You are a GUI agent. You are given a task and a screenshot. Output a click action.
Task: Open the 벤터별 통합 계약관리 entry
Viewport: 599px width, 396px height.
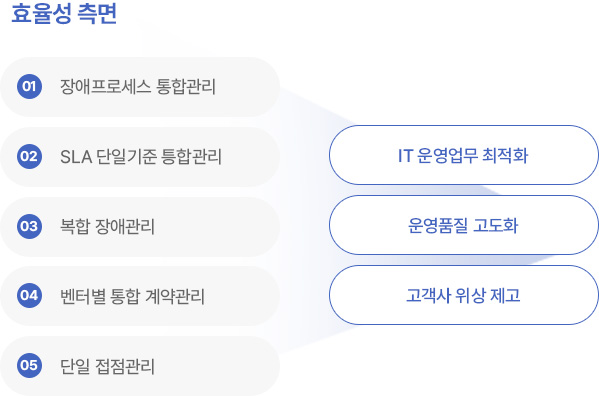coord(140,296)
